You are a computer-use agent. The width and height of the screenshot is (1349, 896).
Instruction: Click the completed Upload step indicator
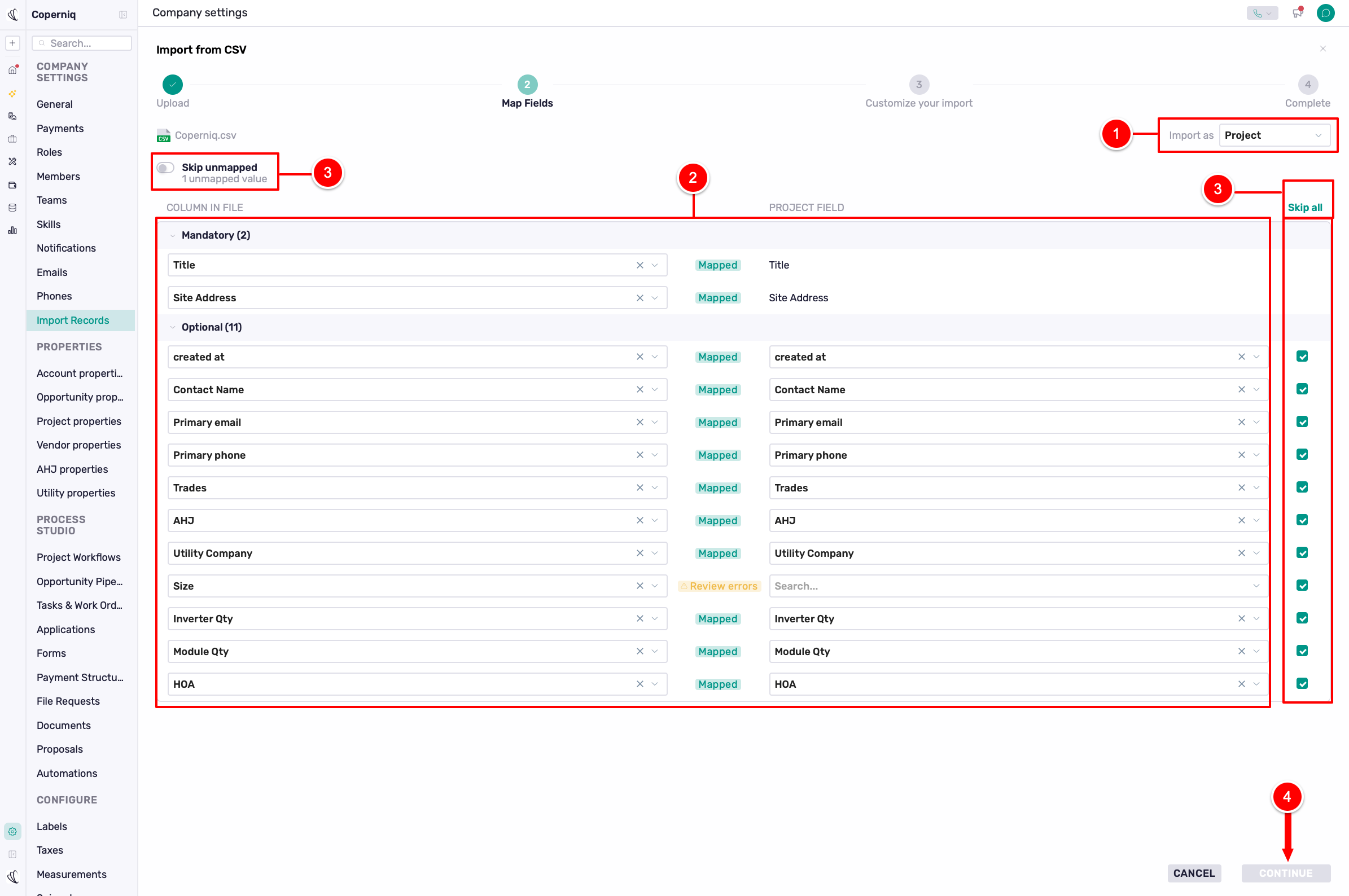172,85
